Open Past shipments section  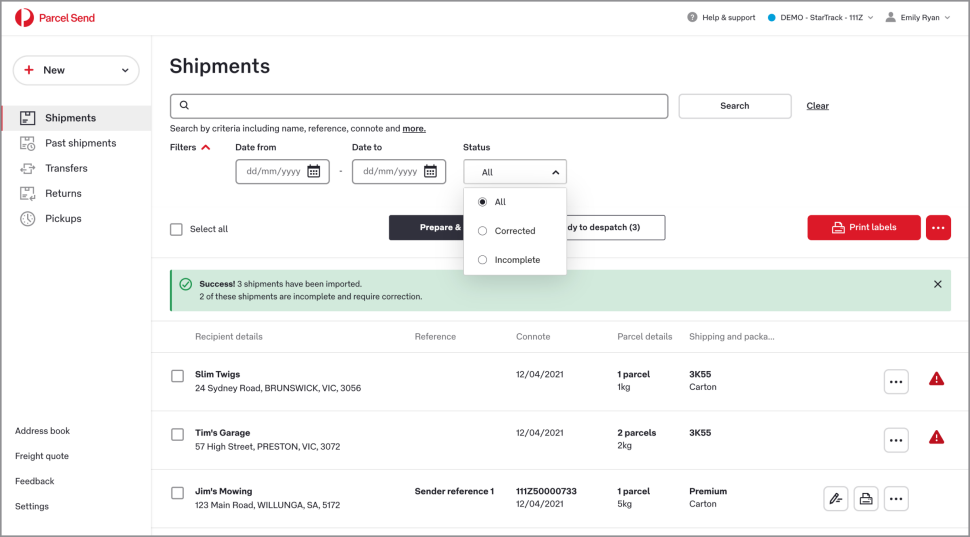click(x=76, y=143)
